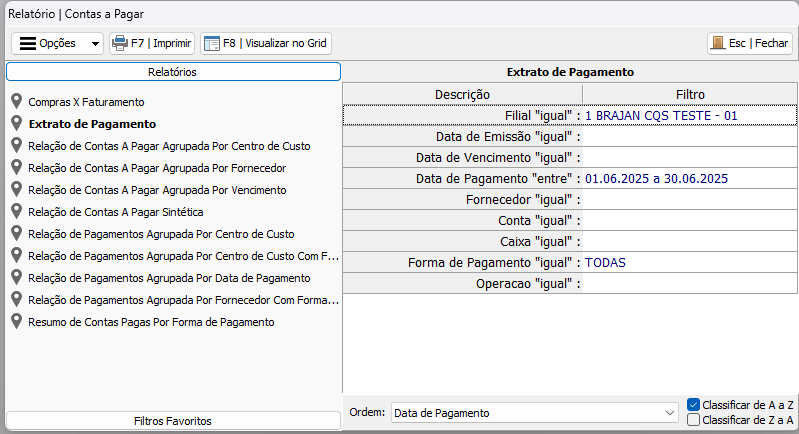
Task: Click the Fornecedor filter field
Action: [x=689, y=199]
